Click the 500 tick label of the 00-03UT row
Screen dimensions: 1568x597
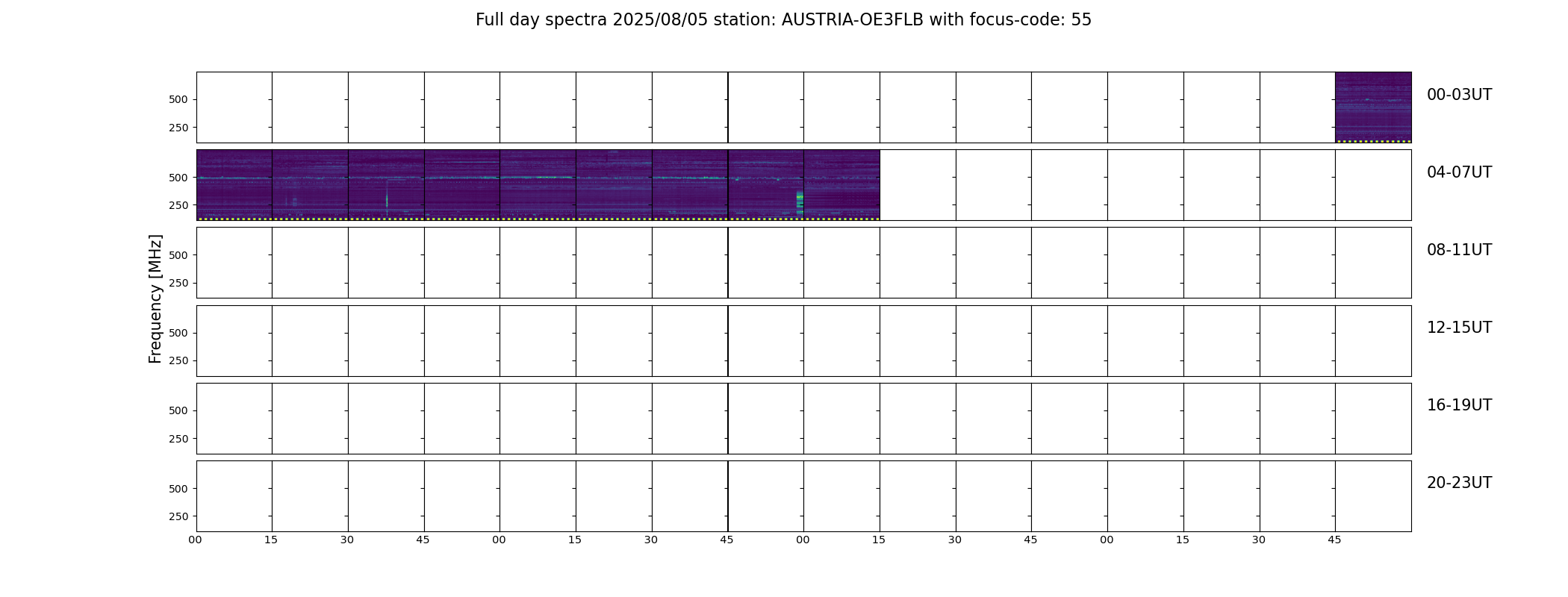(x=178, y=99)
